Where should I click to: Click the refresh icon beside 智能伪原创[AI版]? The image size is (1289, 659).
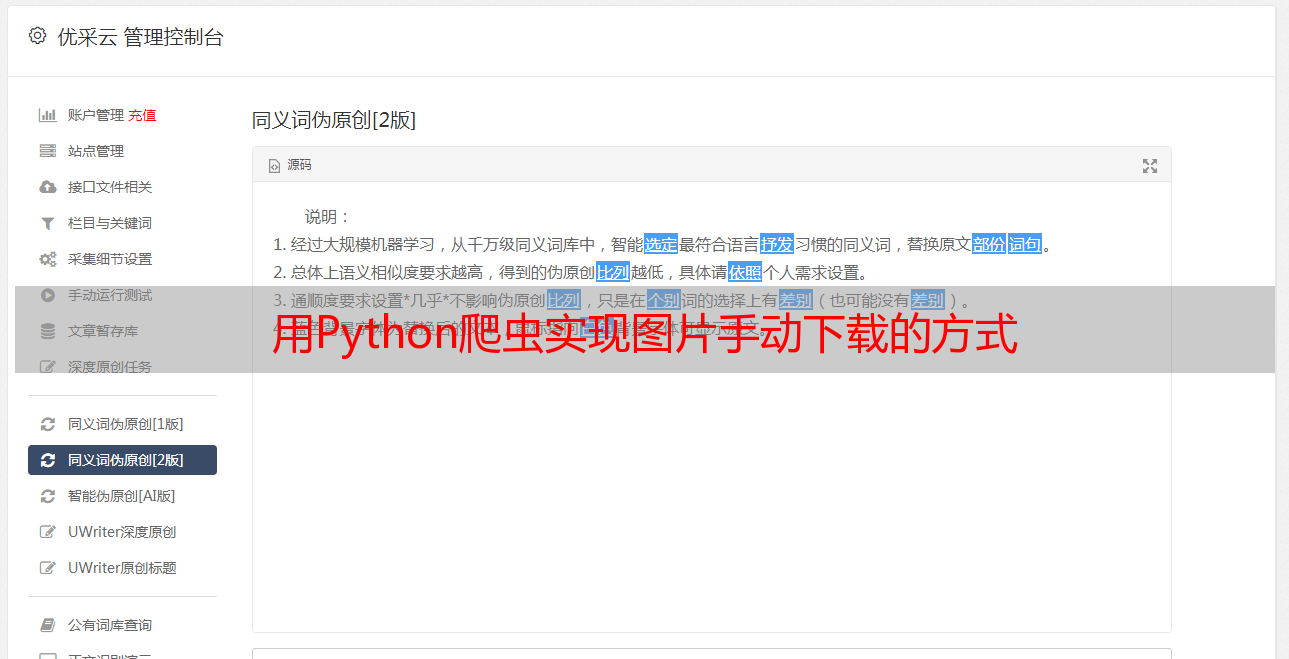(x=47, y=496)
